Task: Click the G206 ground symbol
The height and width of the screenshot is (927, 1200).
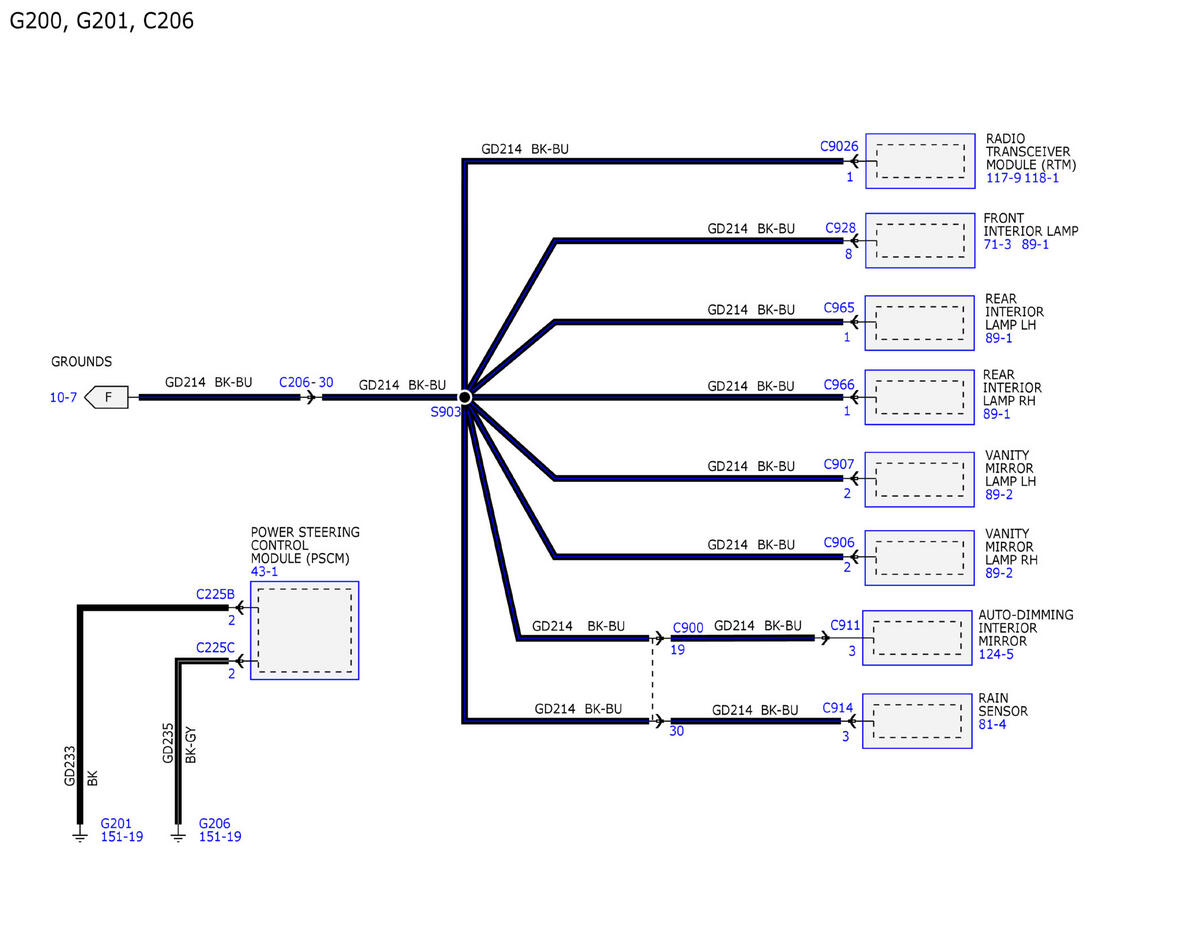Action: click(x=178, y=835)
